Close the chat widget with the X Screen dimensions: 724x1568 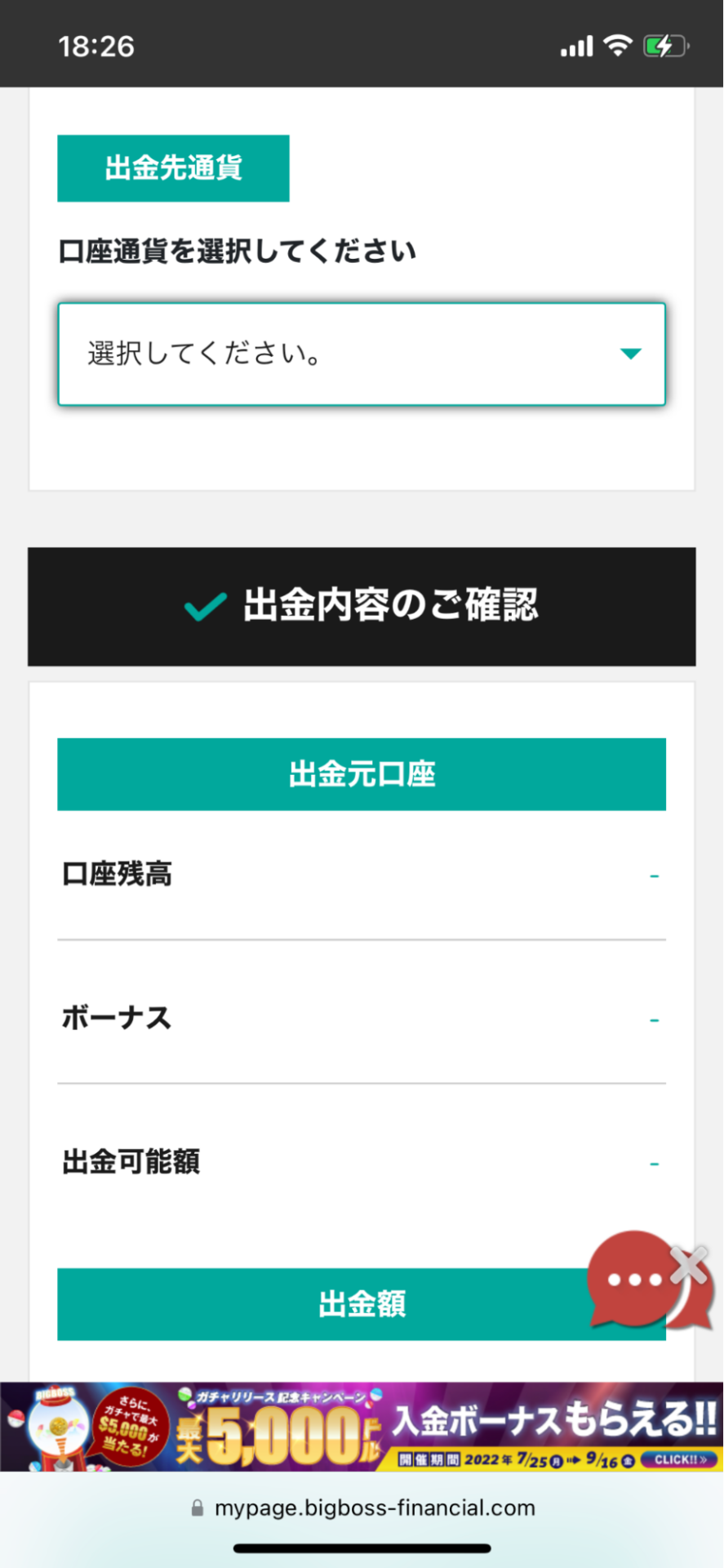tap(690, 1264)
